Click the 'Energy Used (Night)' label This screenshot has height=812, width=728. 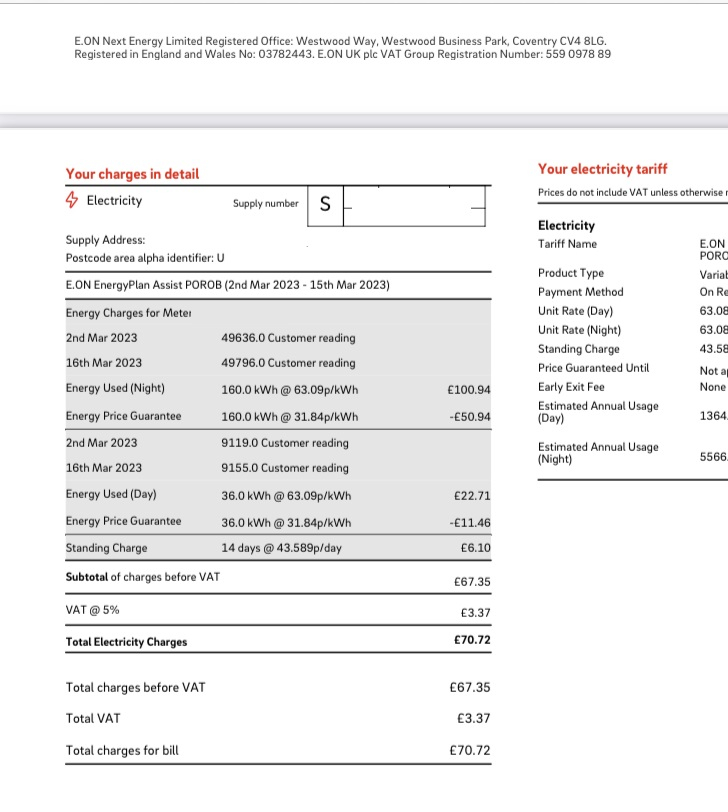click(115, 388)
